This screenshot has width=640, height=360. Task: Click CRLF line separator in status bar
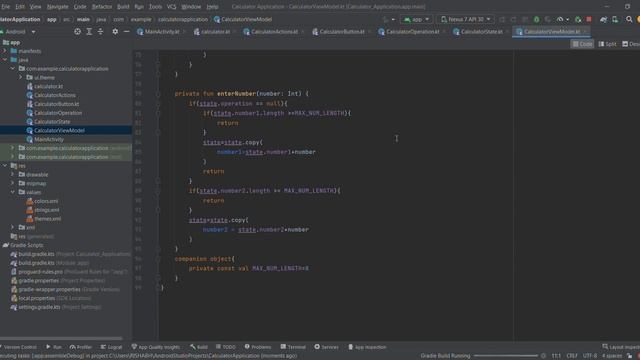coord(572,356)
